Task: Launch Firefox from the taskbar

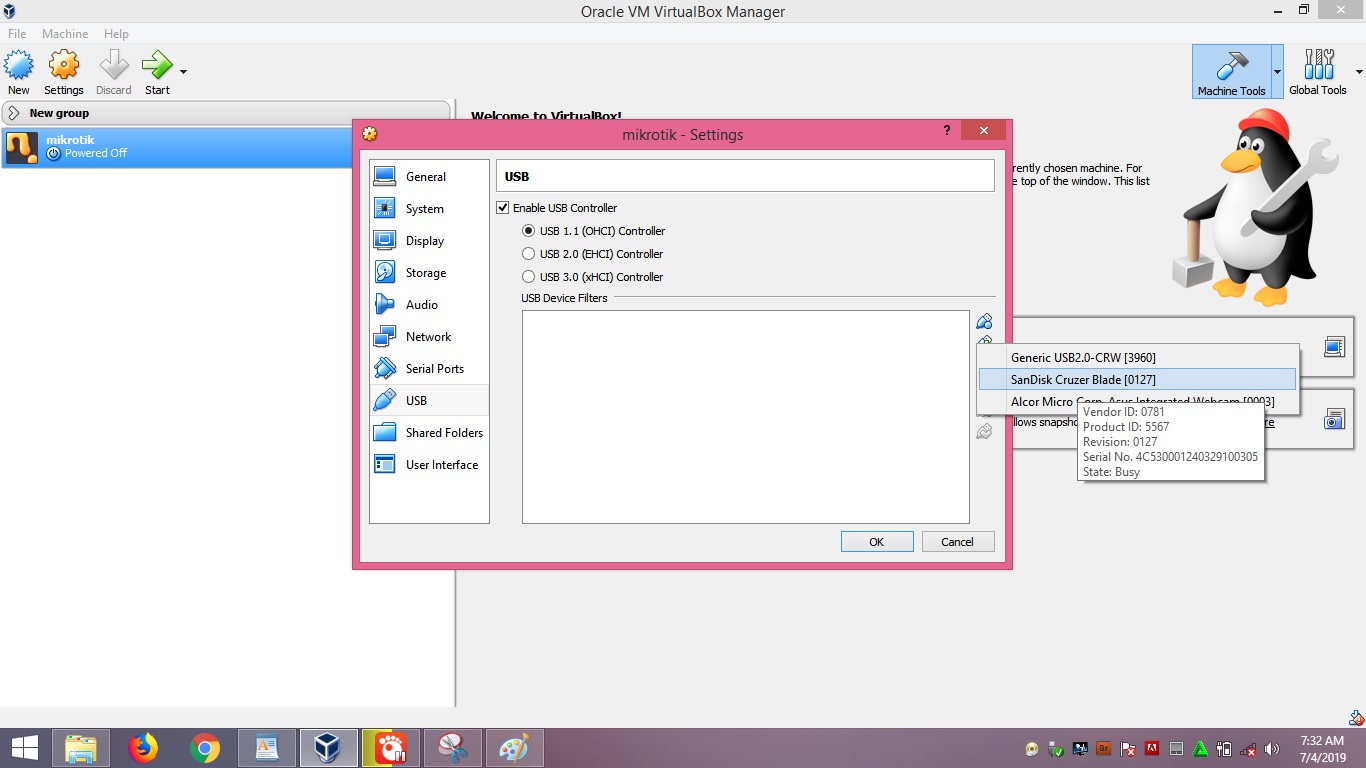Action: (143, 748)
